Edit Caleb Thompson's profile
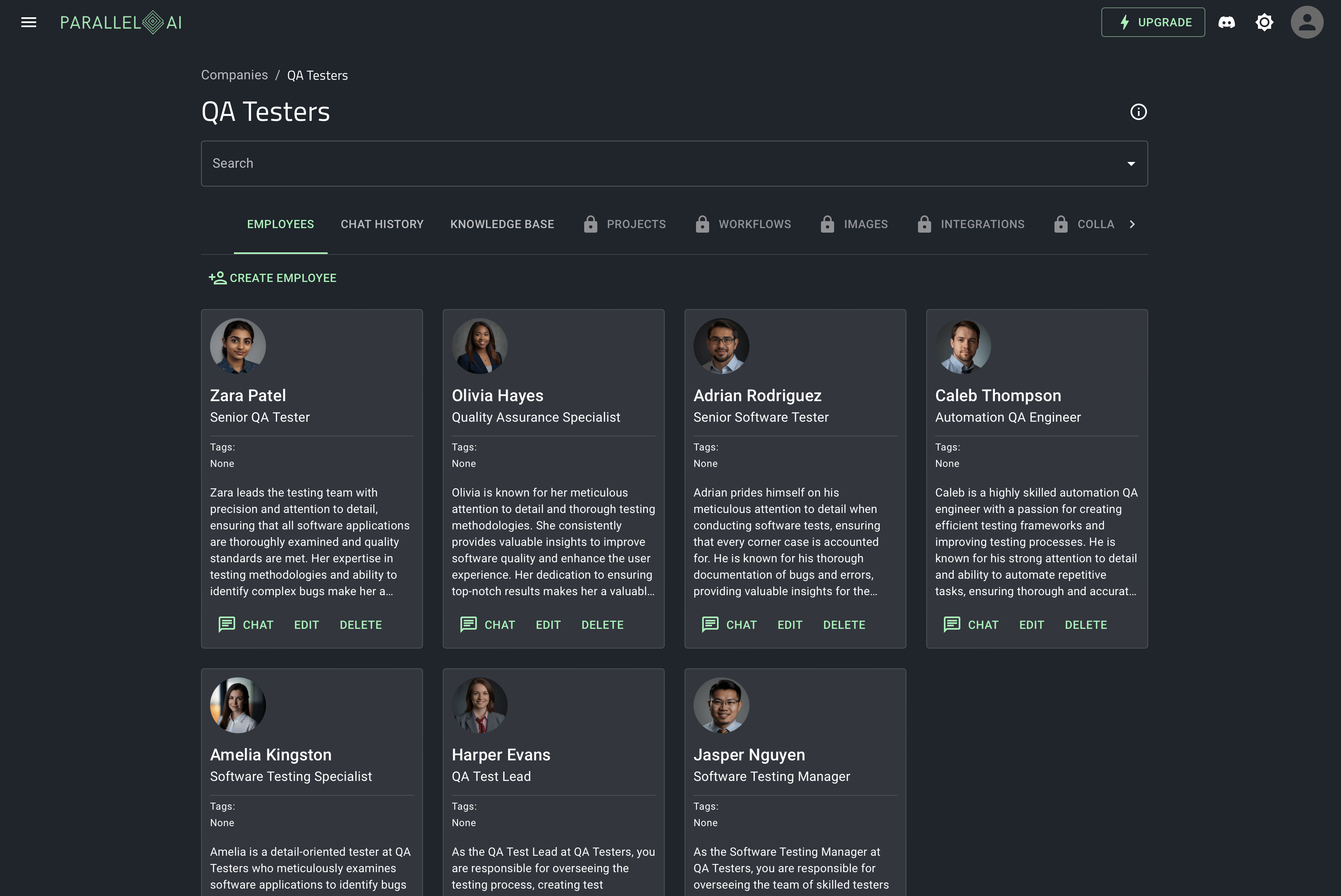Screen dimensions: 1341x896 pos(1032,625)
